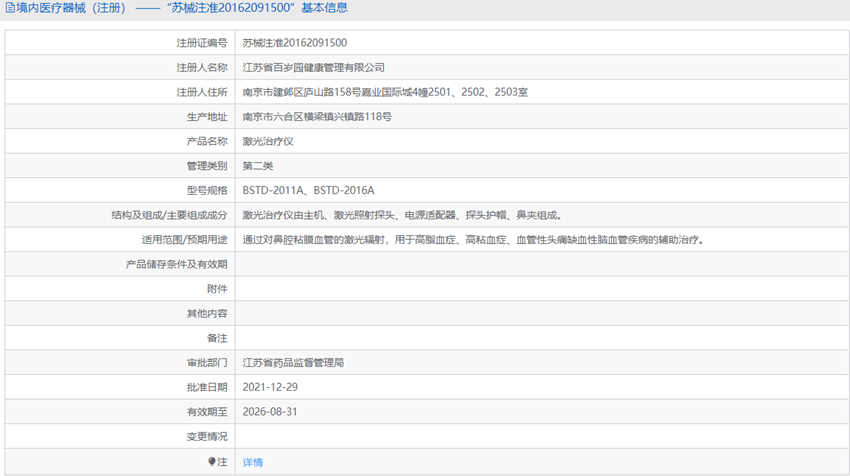Click the 管理类别 label
The height and width of the screenshot is (476, 850).
[207, 166]
